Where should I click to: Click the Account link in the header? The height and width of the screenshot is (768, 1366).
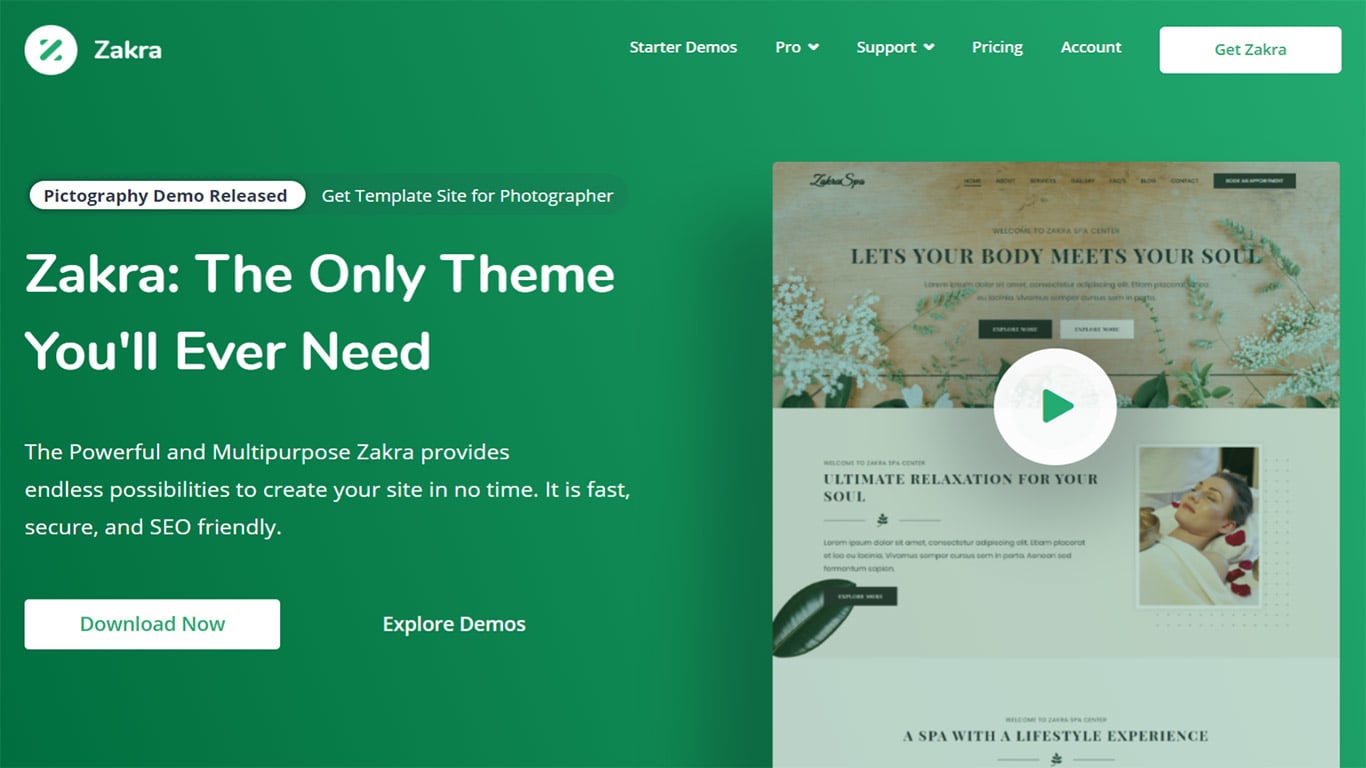pyautogui.click(x=1091, y=47)
